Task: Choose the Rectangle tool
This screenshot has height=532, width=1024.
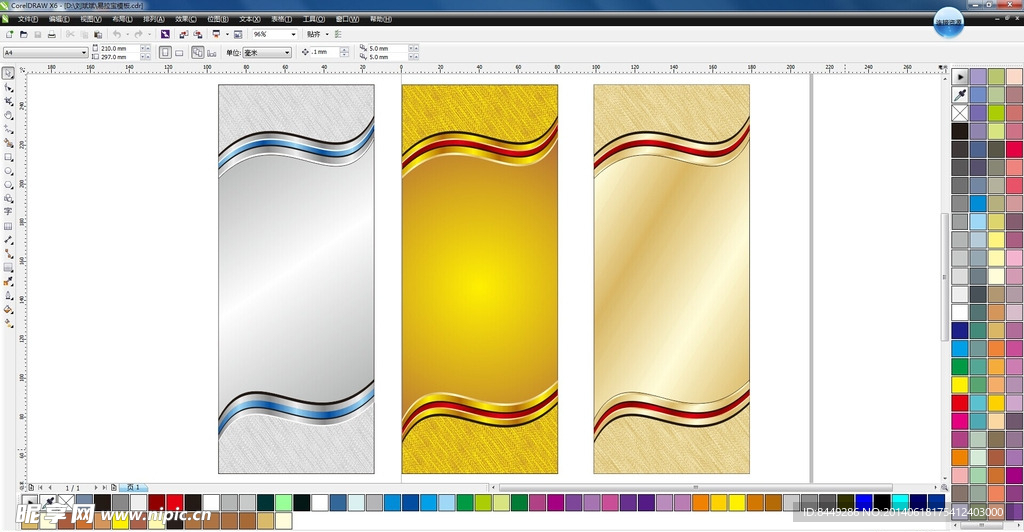Action: [8, 157]
